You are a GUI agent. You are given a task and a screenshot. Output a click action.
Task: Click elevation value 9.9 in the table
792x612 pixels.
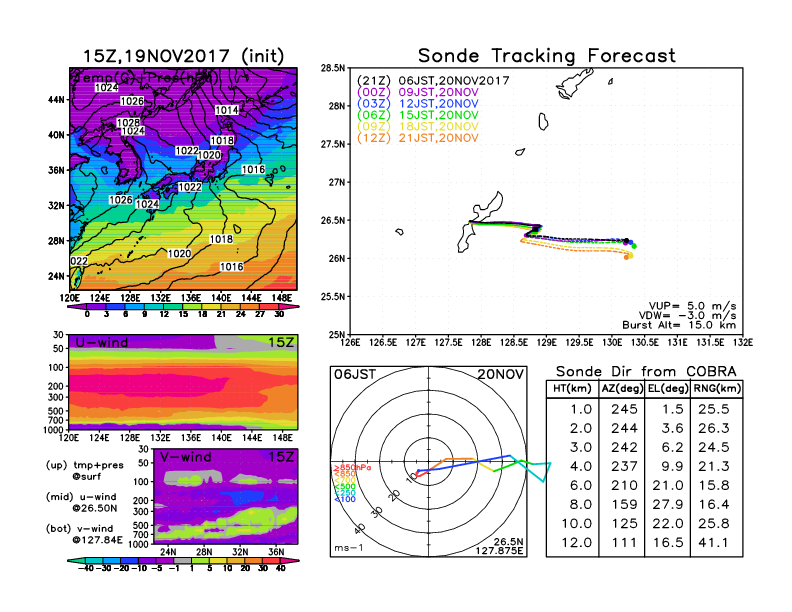pos(672,467)
